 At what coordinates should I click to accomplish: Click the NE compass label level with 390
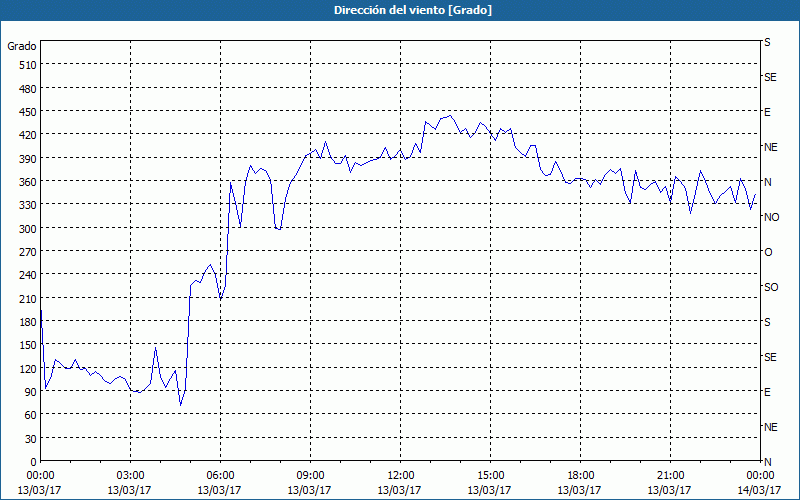coord(770,147)
